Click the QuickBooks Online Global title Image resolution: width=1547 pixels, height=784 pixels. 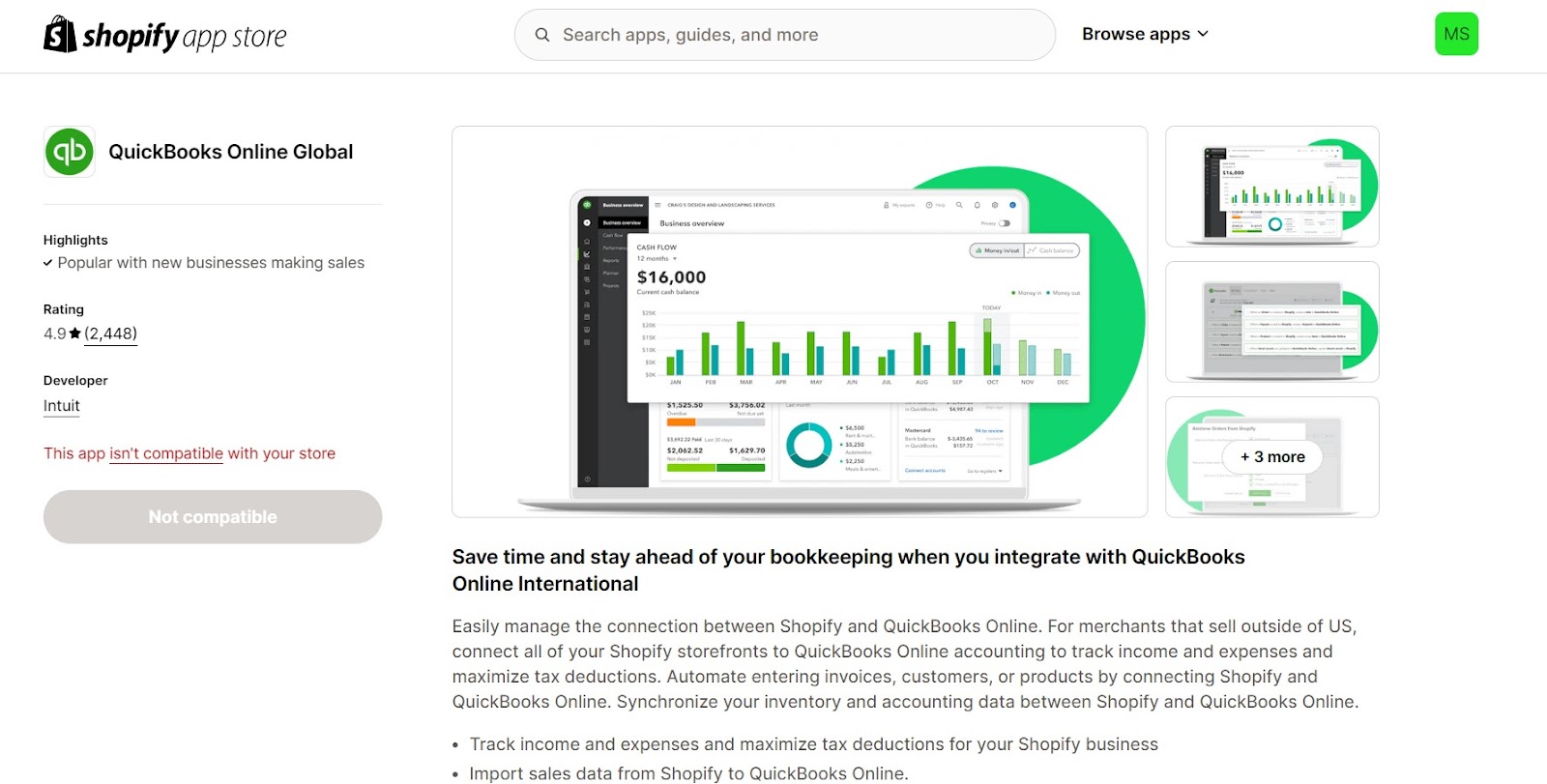click(x=231, y=152)
